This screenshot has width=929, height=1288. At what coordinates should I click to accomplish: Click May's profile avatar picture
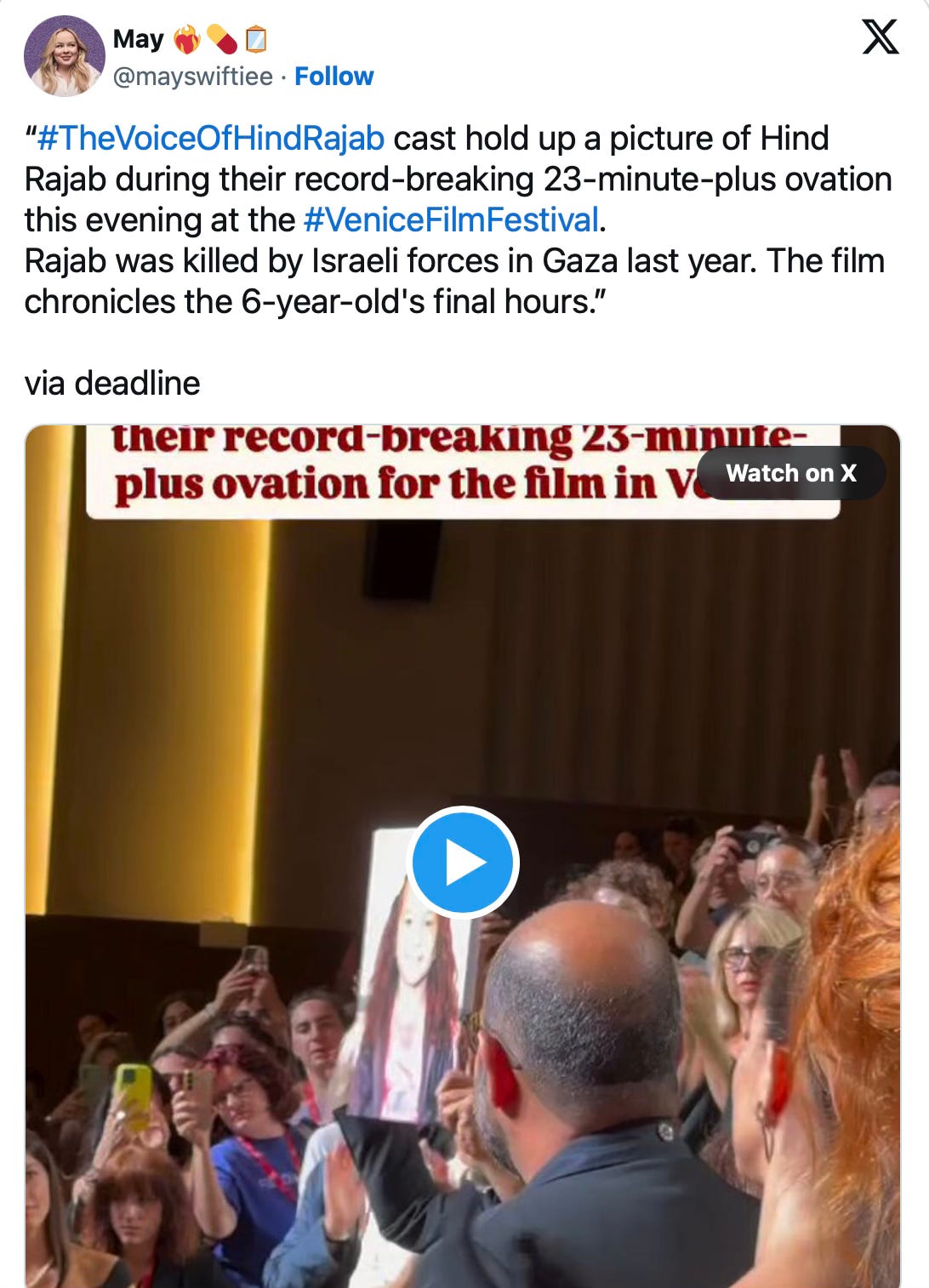[x=65, y=55]
